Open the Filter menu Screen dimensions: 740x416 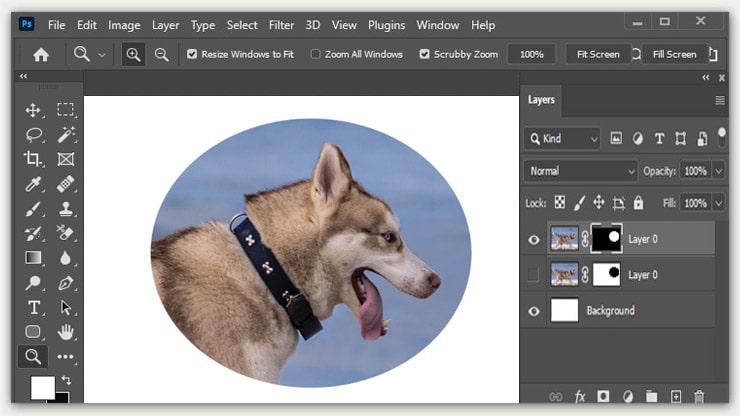tap(281, 25)
